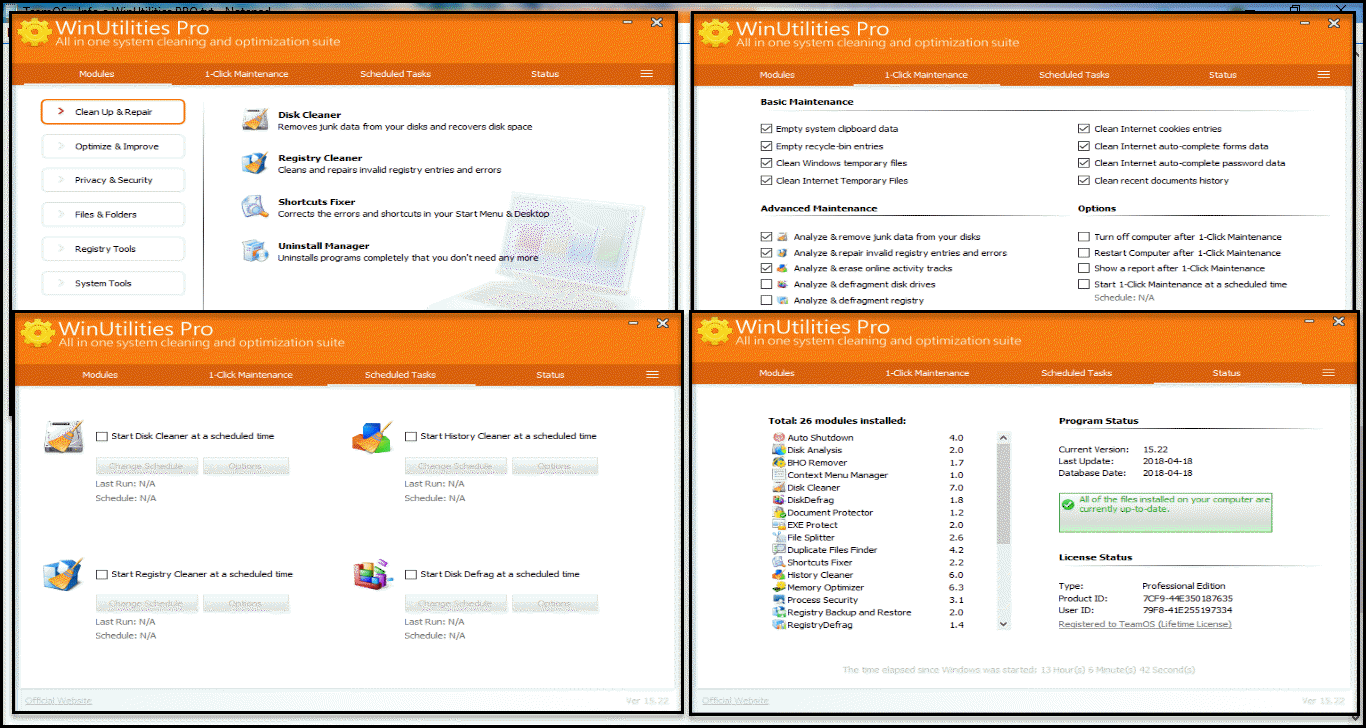Enable Turn off computer after 1-Click Maintenance
This screenshot has width=1366, height=728.
coord(1084,237)
